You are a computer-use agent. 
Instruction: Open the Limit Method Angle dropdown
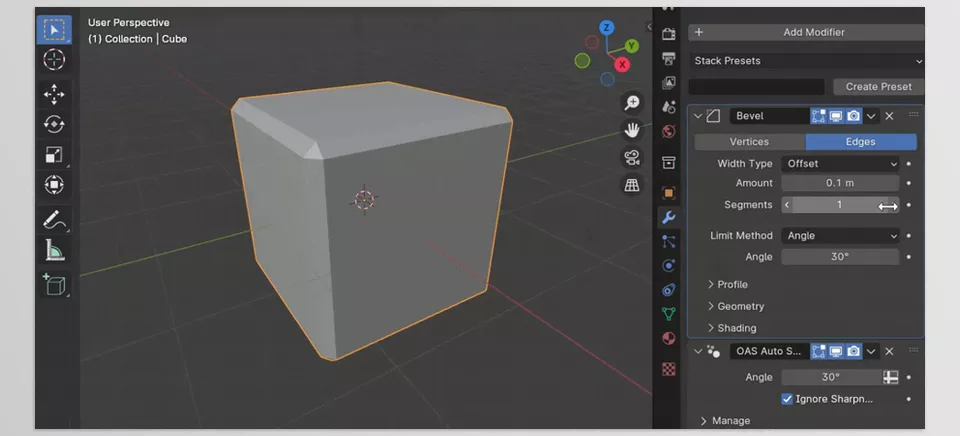coord(840,235)
